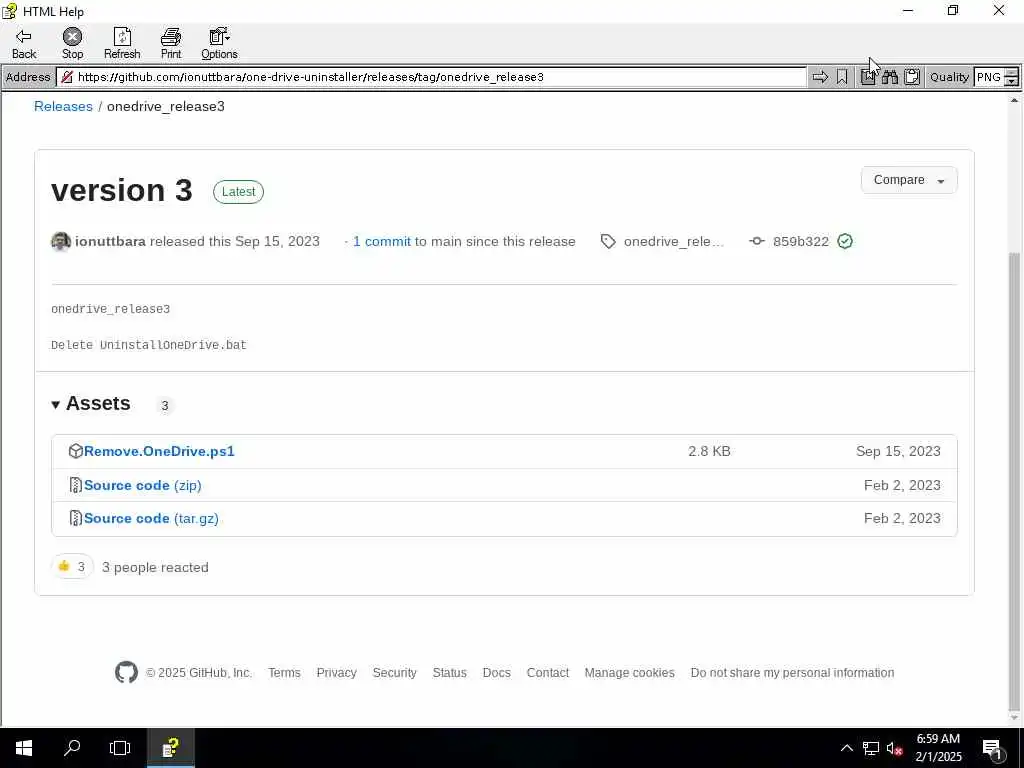Click the insecure-page icon in address field
This screenshot has height=768, width=1024.
tap(67, 77)
